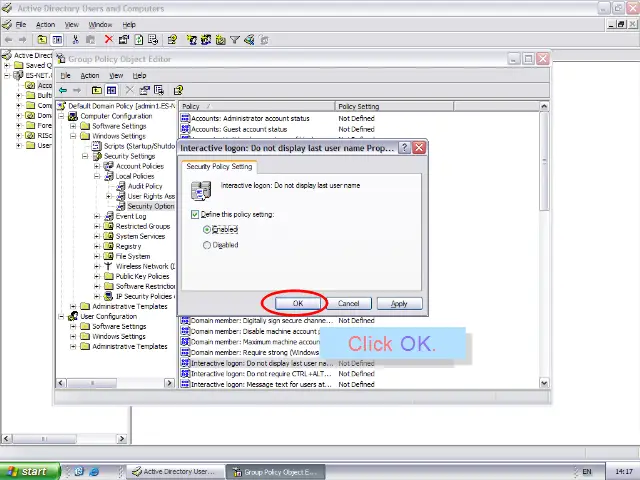
Task: Click Export List icon in Group Policy Editor
Action: (159, 90)
